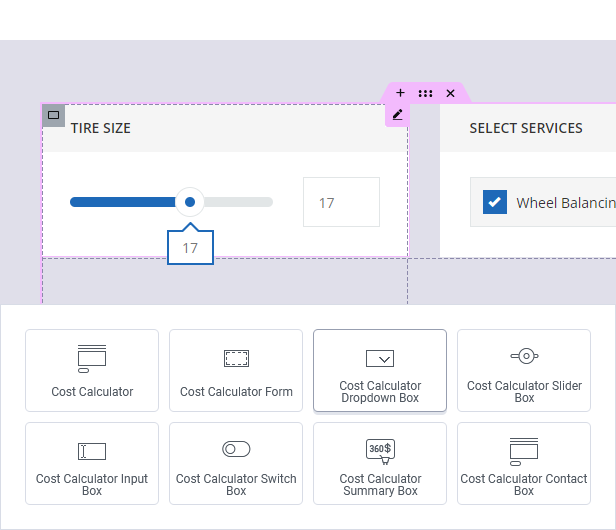Click the tire size slider handle
This screenshot has width=616, height=530.
190,202
